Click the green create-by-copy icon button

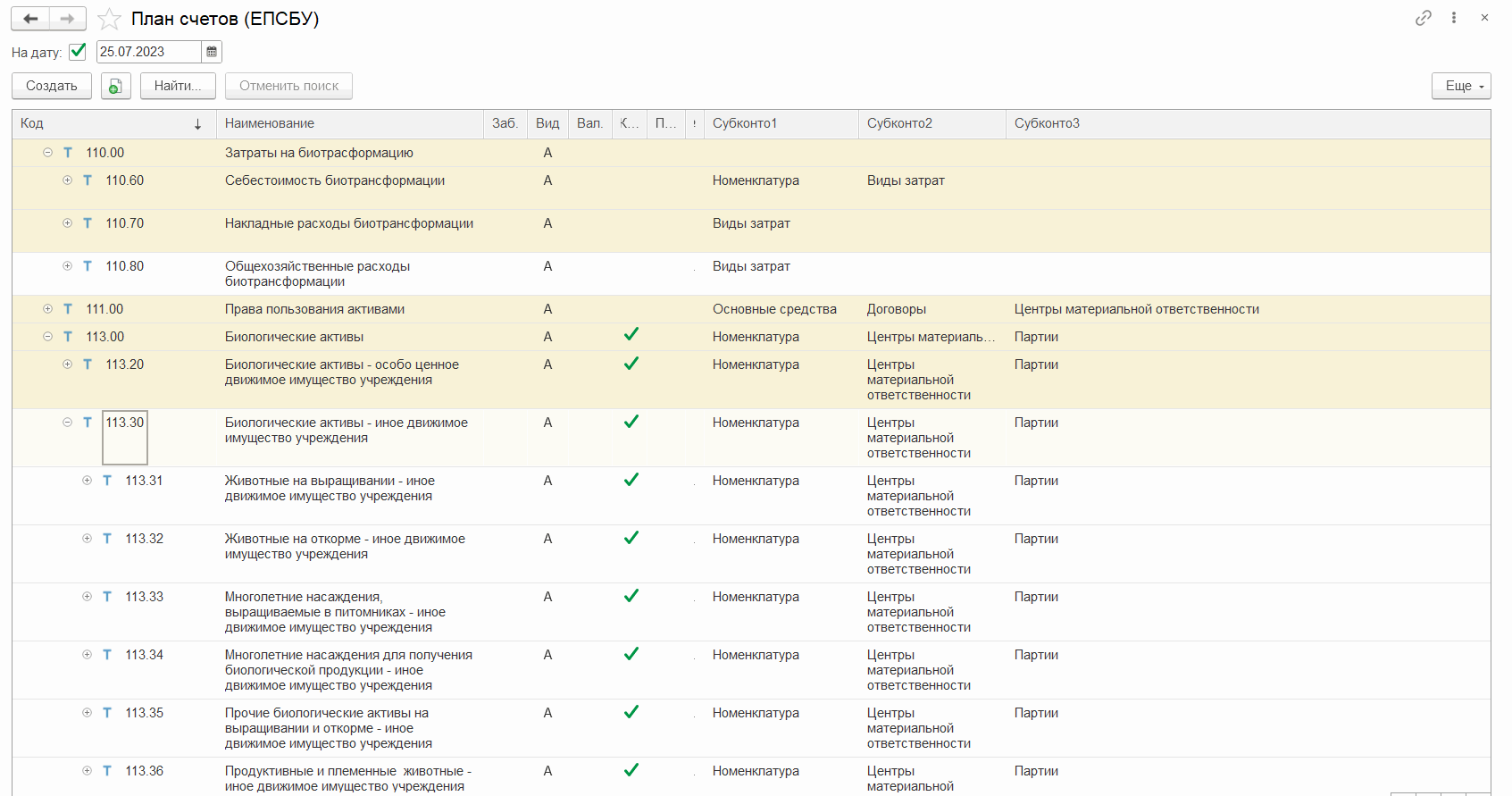tap(116, 86)
